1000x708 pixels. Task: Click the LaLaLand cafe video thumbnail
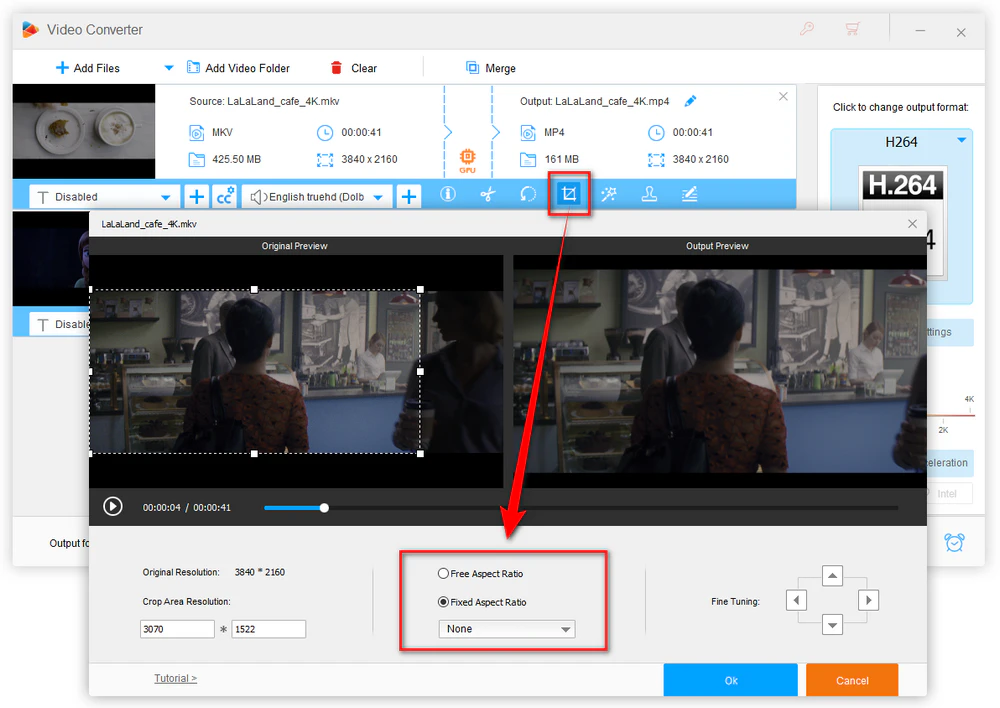tap(84, 131)
